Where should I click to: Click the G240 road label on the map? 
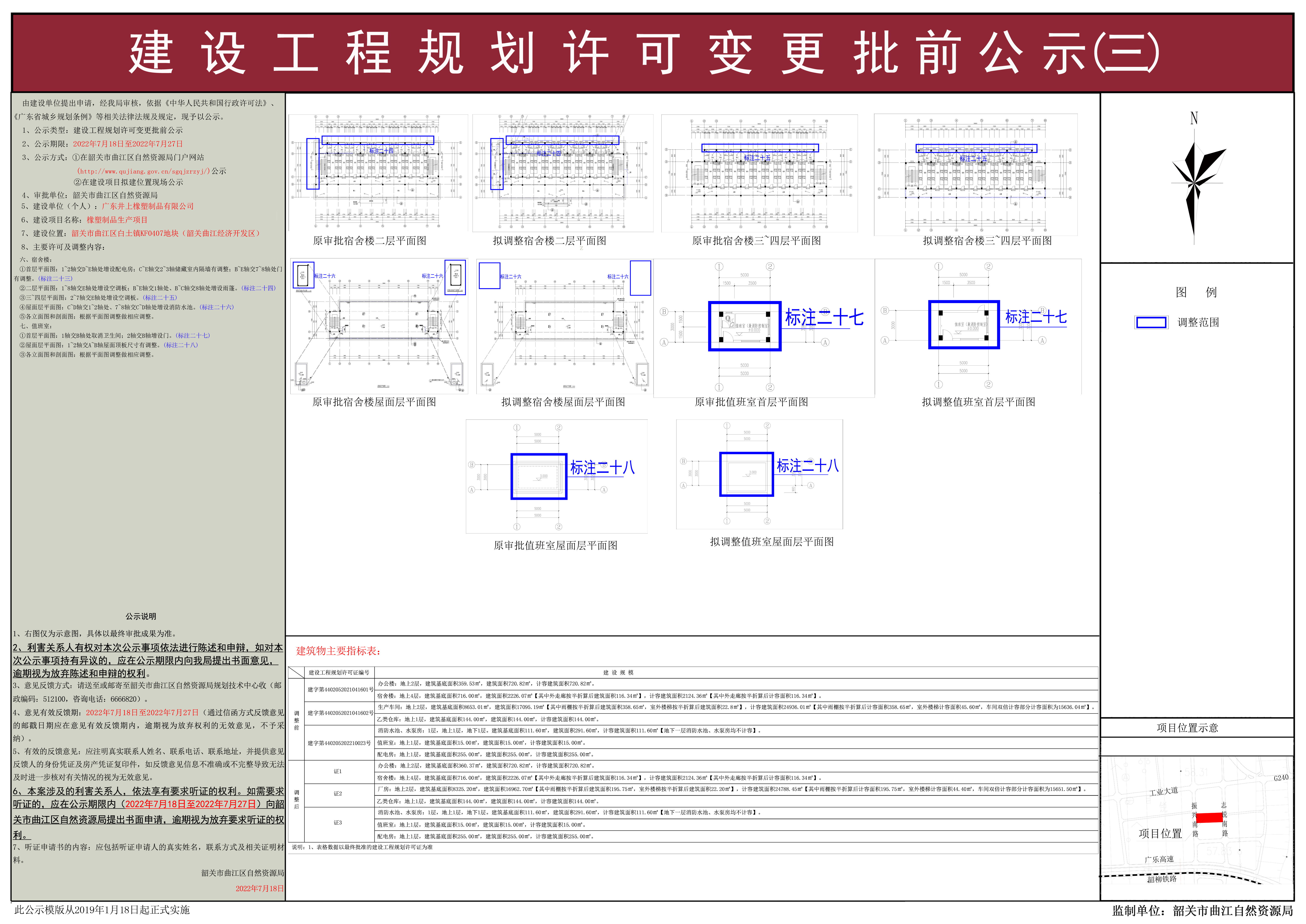(1281, 778)
